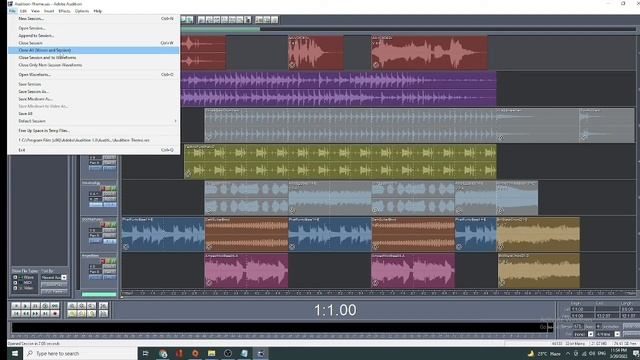Click the Type here to search box

coord(80,353)
